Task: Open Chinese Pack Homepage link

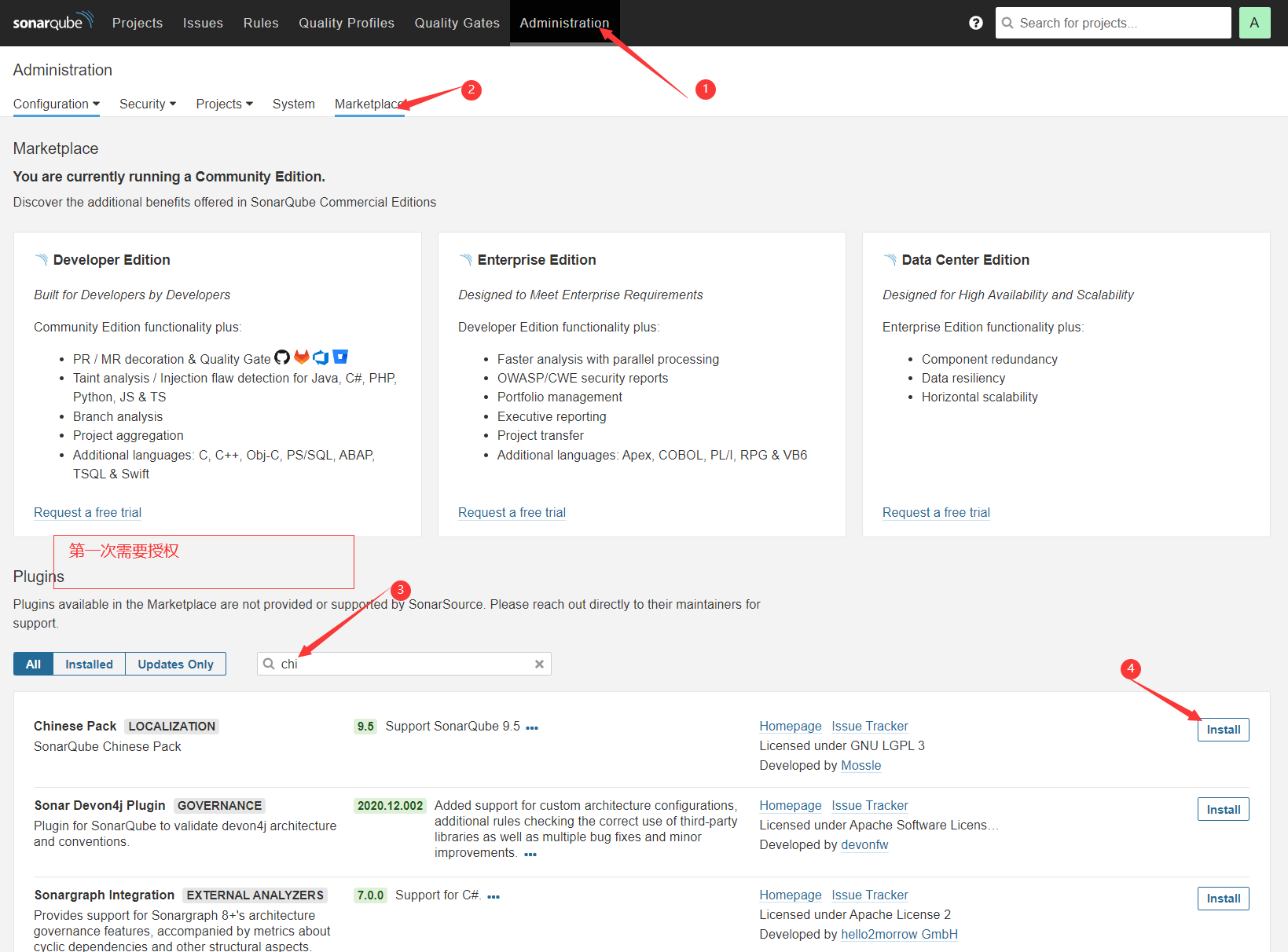Action: pyautogui.click(x=791, y=726)
